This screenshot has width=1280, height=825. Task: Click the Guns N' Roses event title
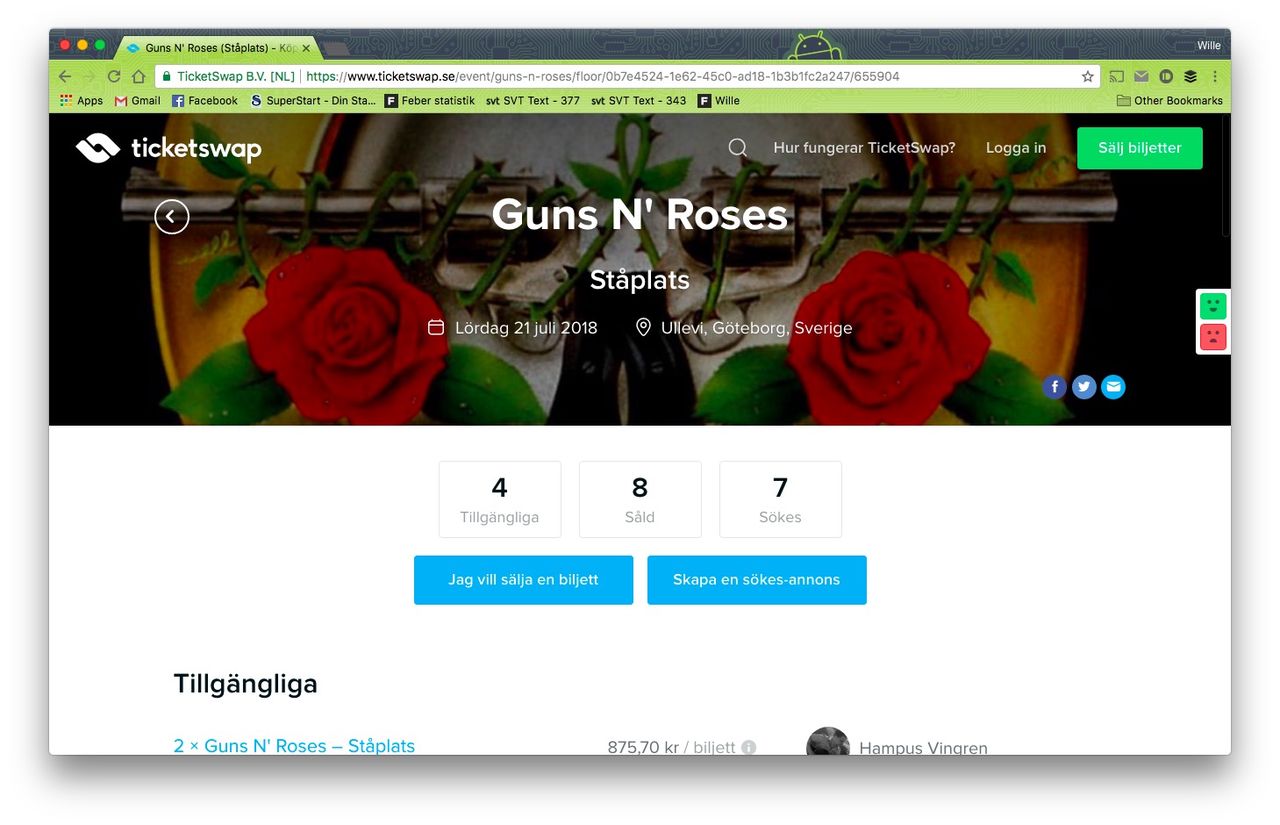(x=640, y=215)
